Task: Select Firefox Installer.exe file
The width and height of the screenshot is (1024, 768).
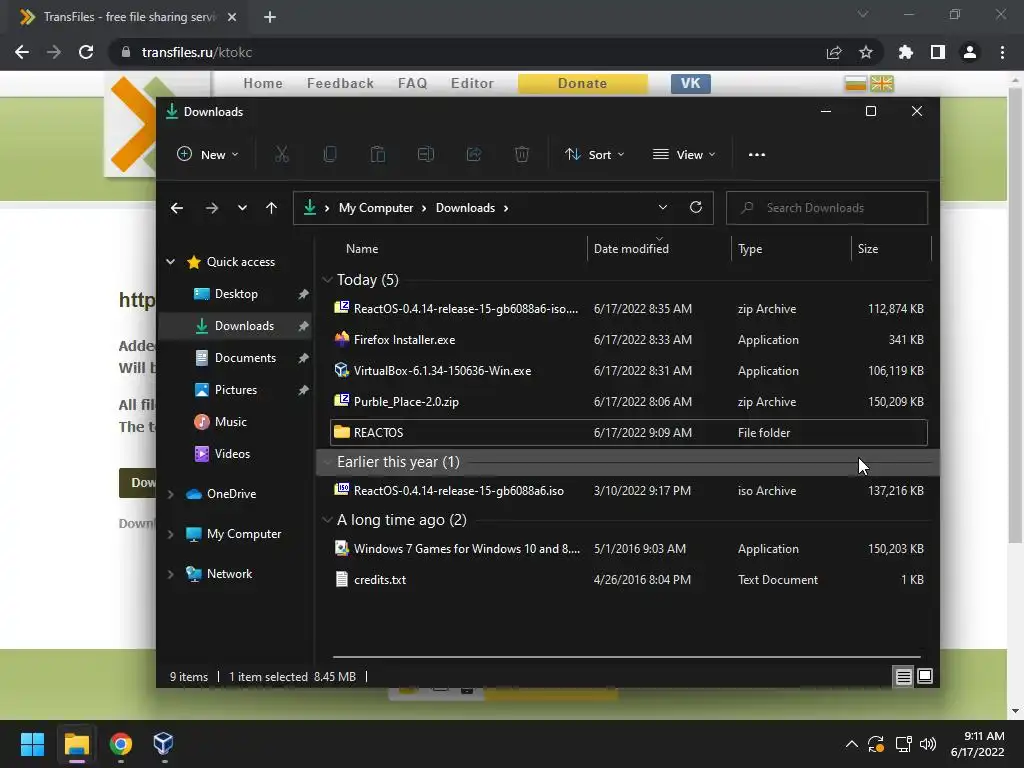Action: point(629,340)
